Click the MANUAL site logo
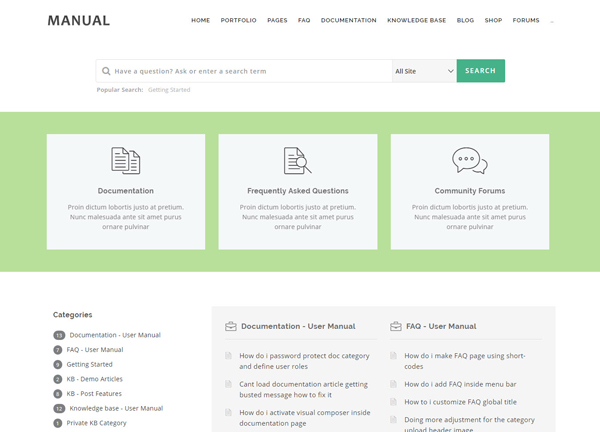The height and width of the screenshot is (432, 600). click(79, 20)
